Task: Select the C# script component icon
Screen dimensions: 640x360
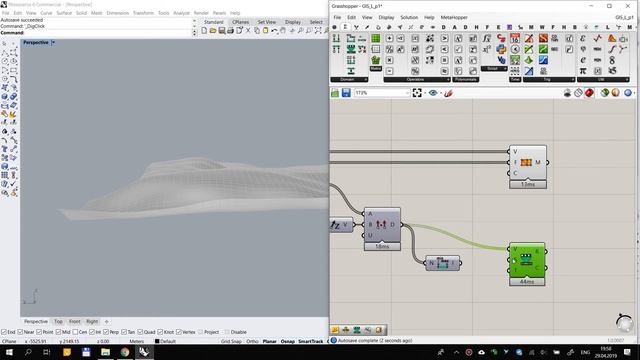Action: point(501,38)
